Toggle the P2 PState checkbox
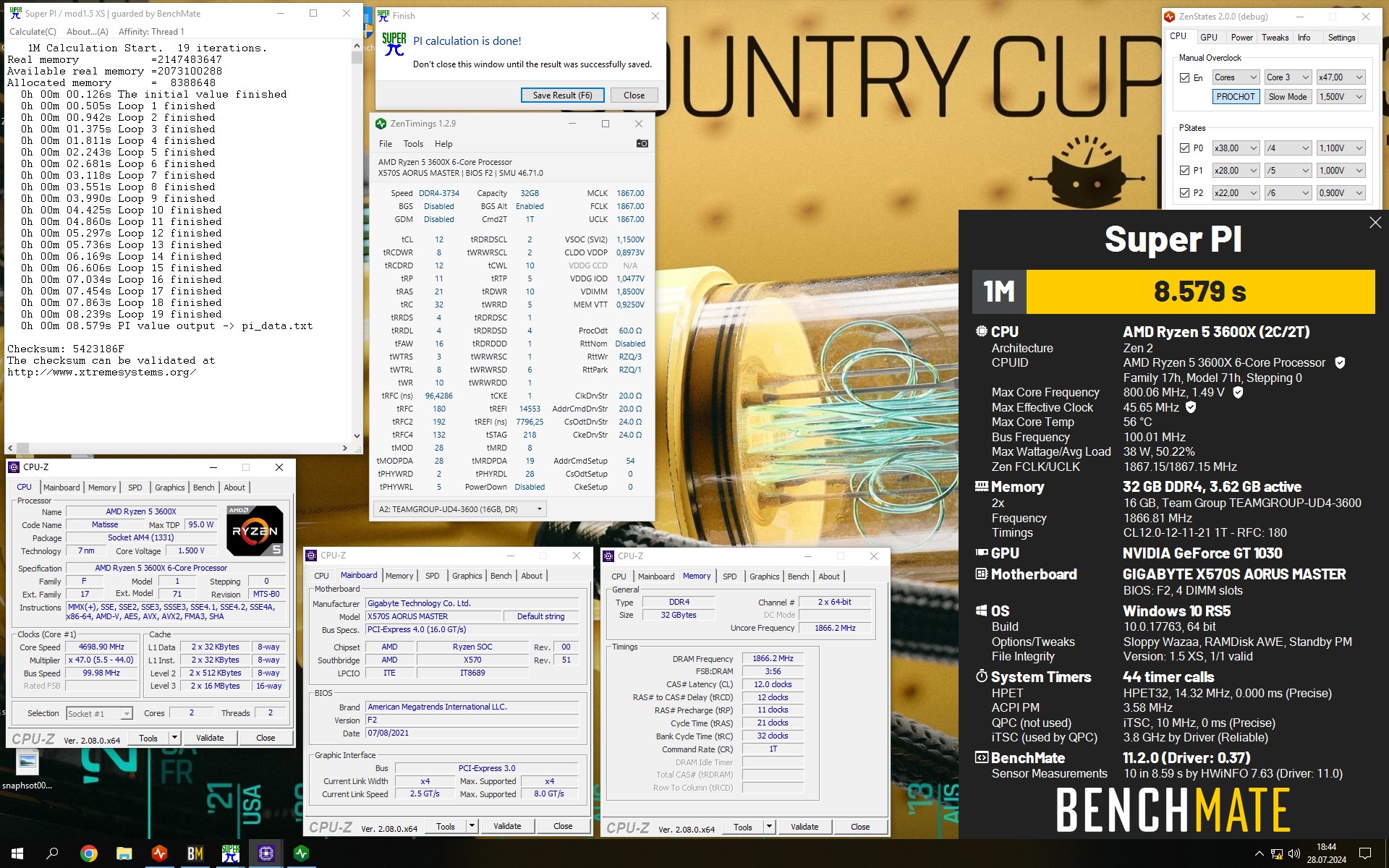 [x=1184, y=192]
